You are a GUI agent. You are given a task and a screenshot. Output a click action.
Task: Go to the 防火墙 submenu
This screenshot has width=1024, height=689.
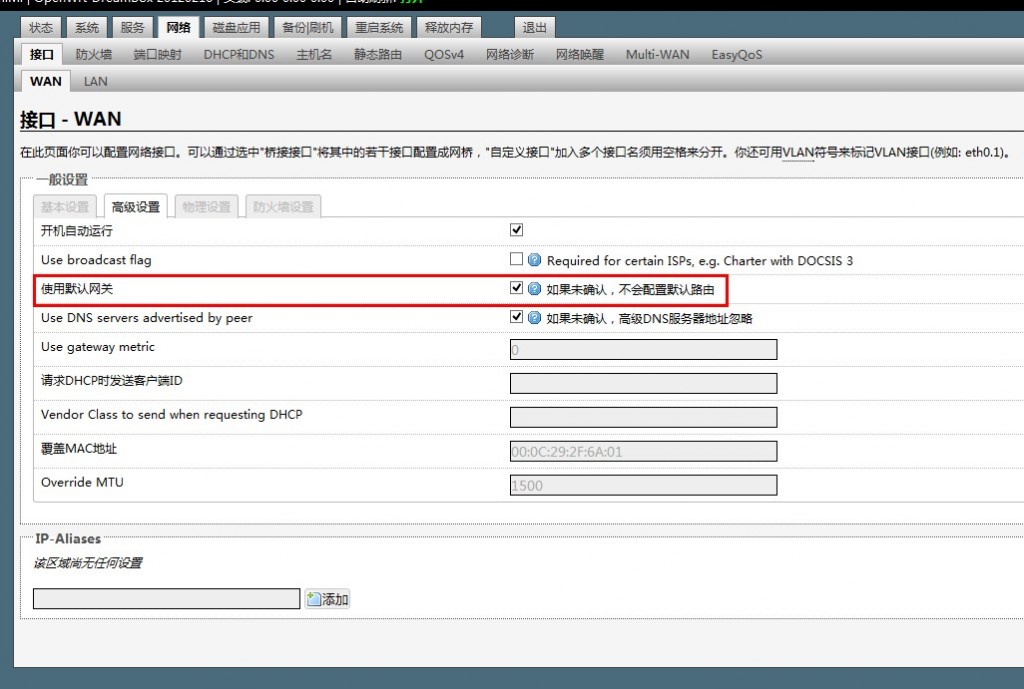pyautogui.click(x=94, y=55)
